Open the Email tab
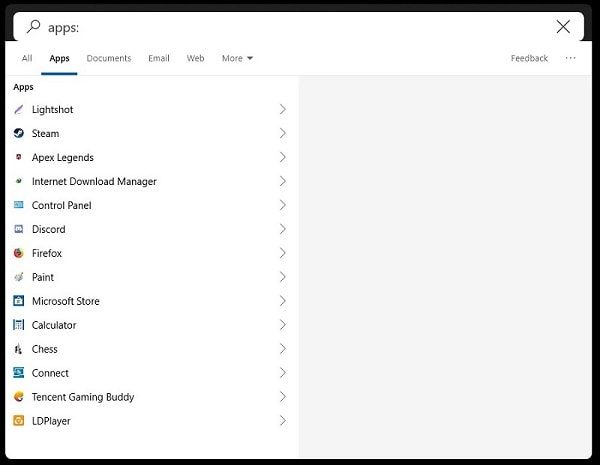Screen dimensions: 600x465 coord(159,58)
